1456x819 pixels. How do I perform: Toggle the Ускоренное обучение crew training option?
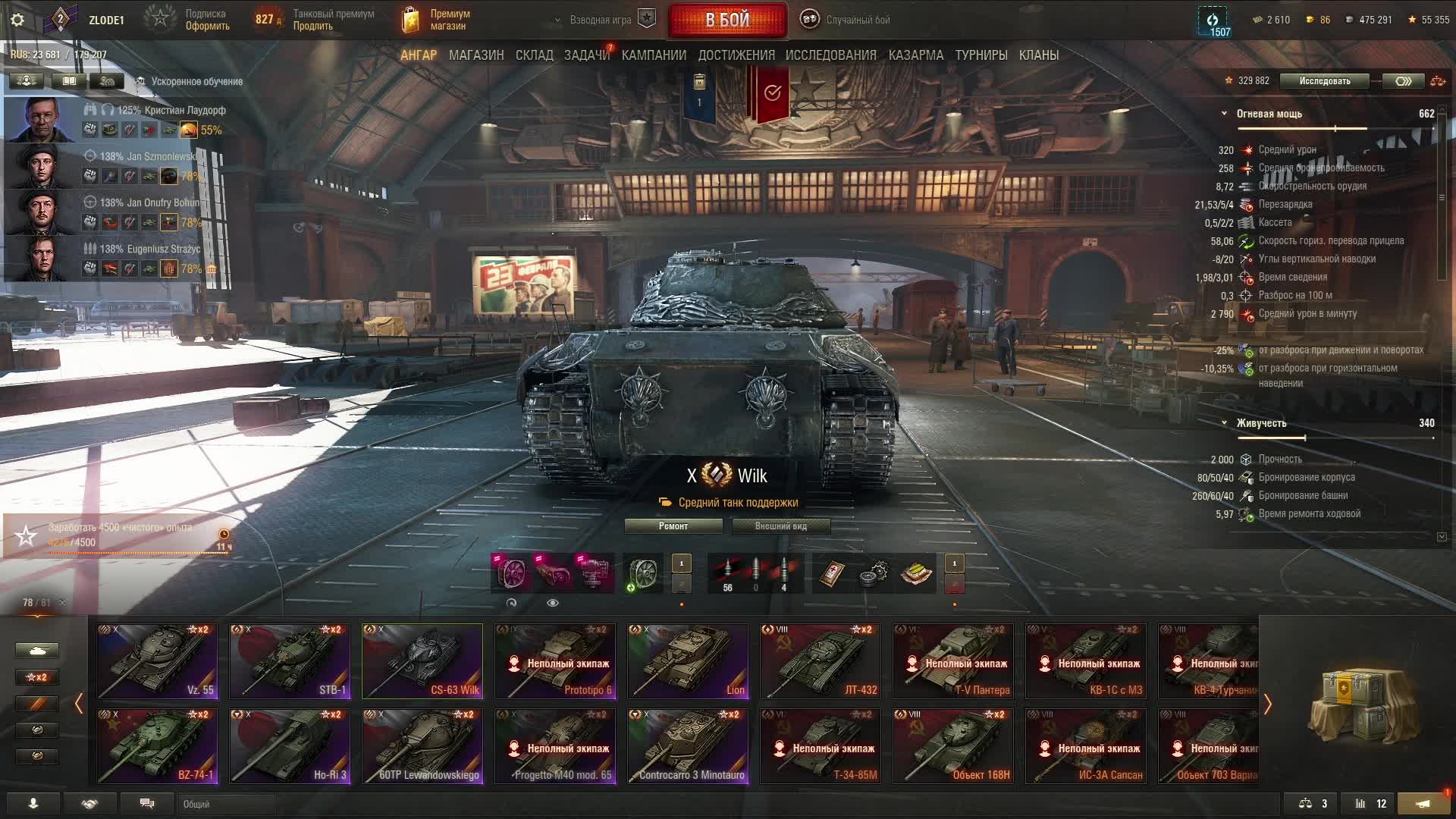click(190, 81)
